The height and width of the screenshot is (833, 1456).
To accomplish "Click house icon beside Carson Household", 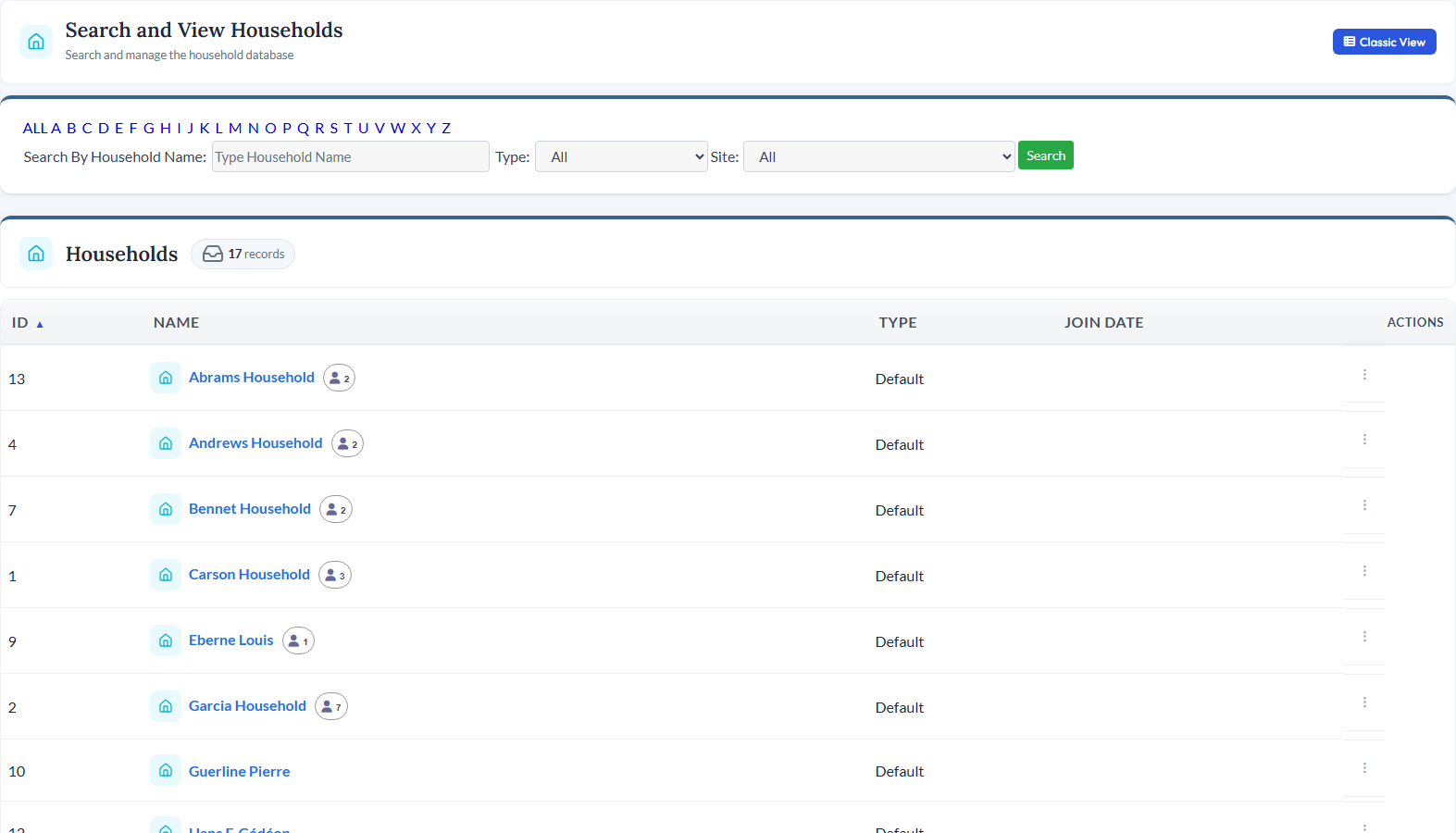I will 166,575.
